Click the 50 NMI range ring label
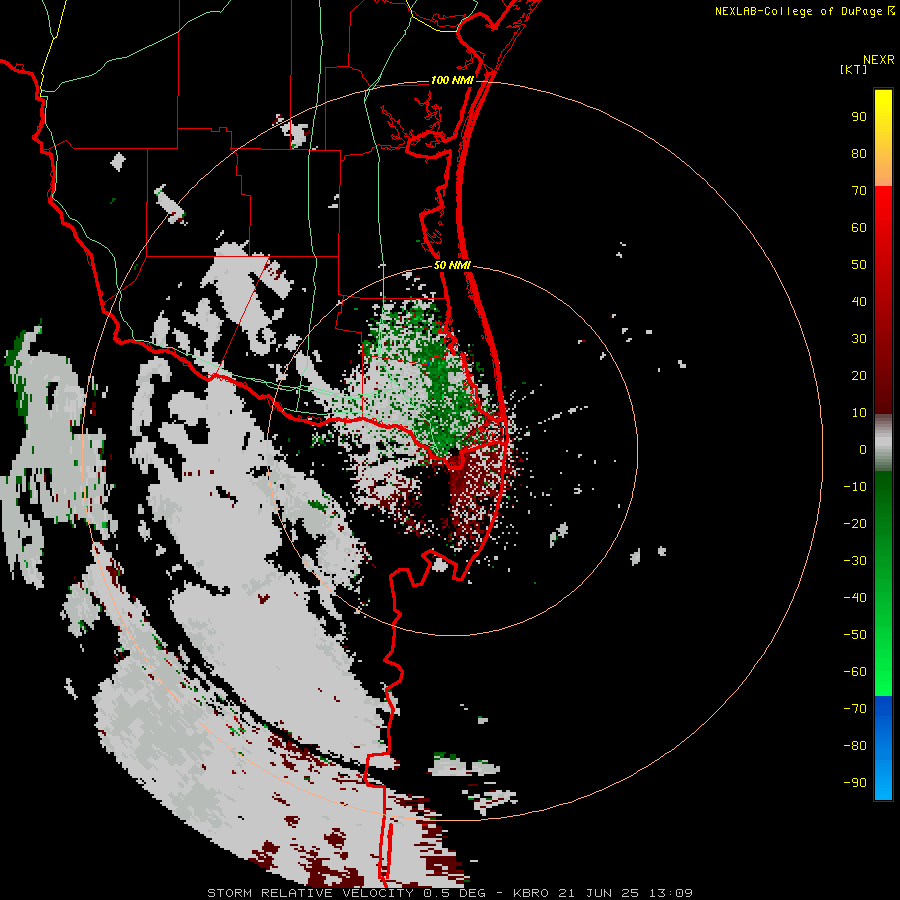 pos(452,265)
